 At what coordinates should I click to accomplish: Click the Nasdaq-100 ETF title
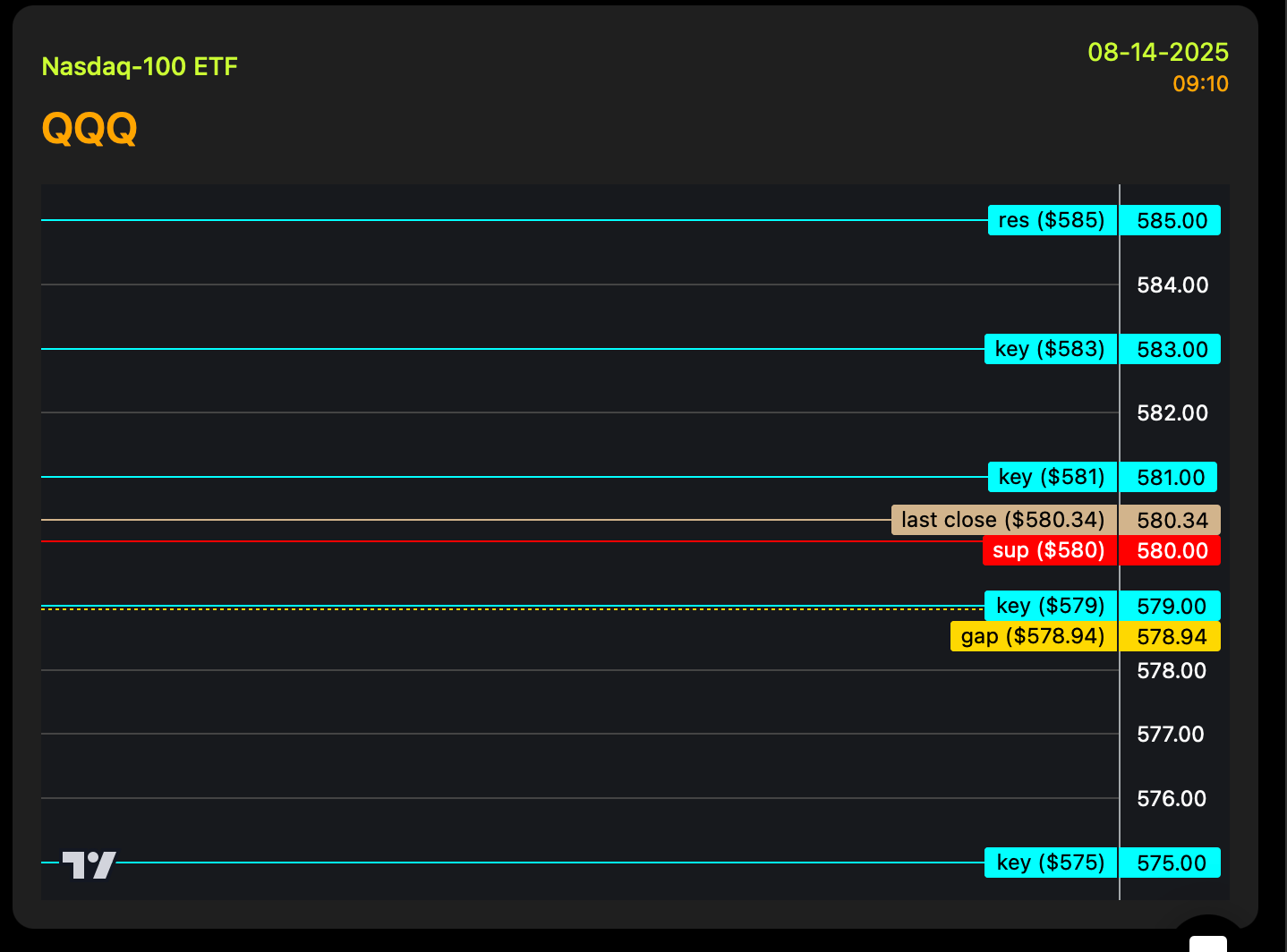click(140, 66)
